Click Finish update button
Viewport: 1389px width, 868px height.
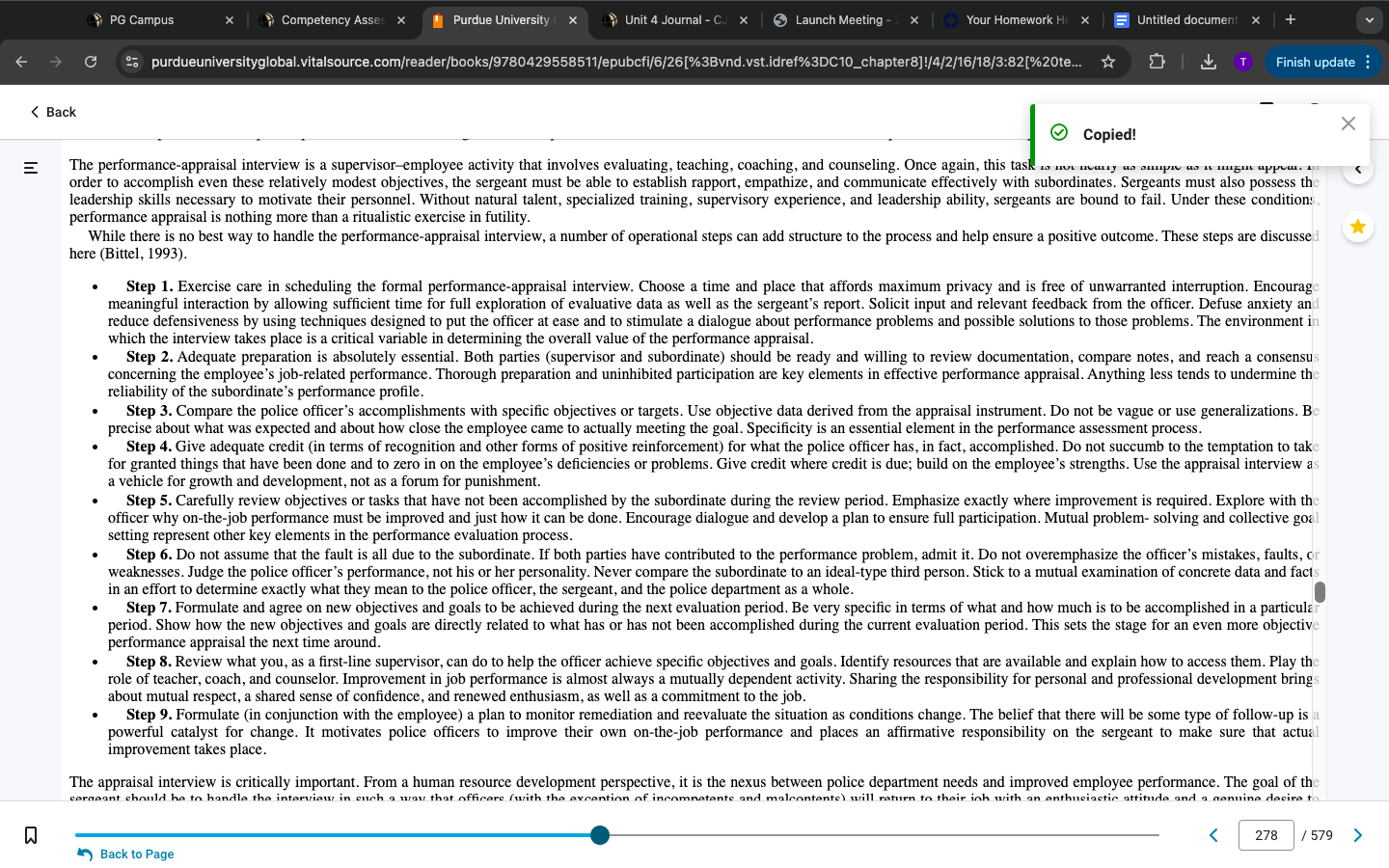[x=1315, y=62]
